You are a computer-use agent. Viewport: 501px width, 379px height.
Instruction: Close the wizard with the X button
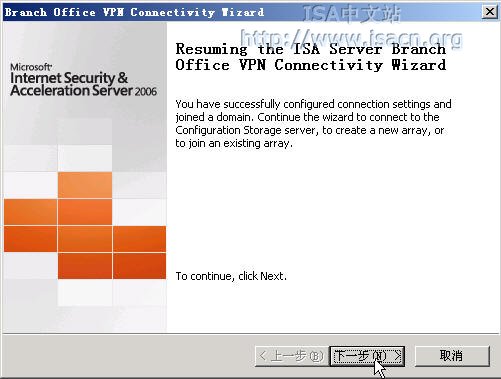click(490, 12)
